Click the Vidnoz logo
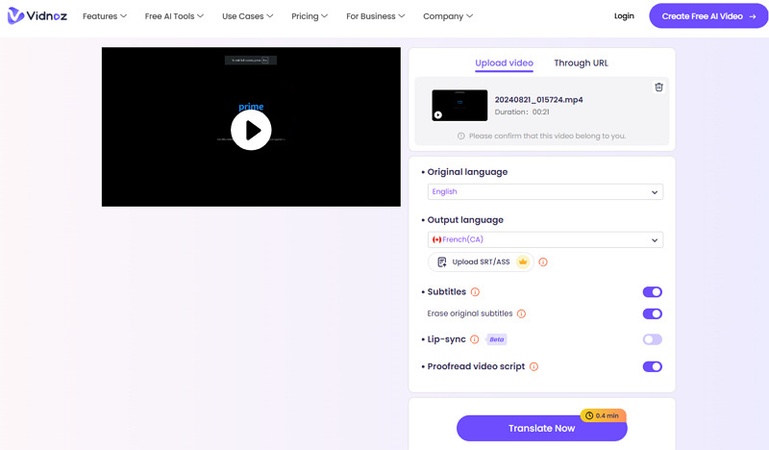This screenshot has width=769, height=450. pos(37,16)
